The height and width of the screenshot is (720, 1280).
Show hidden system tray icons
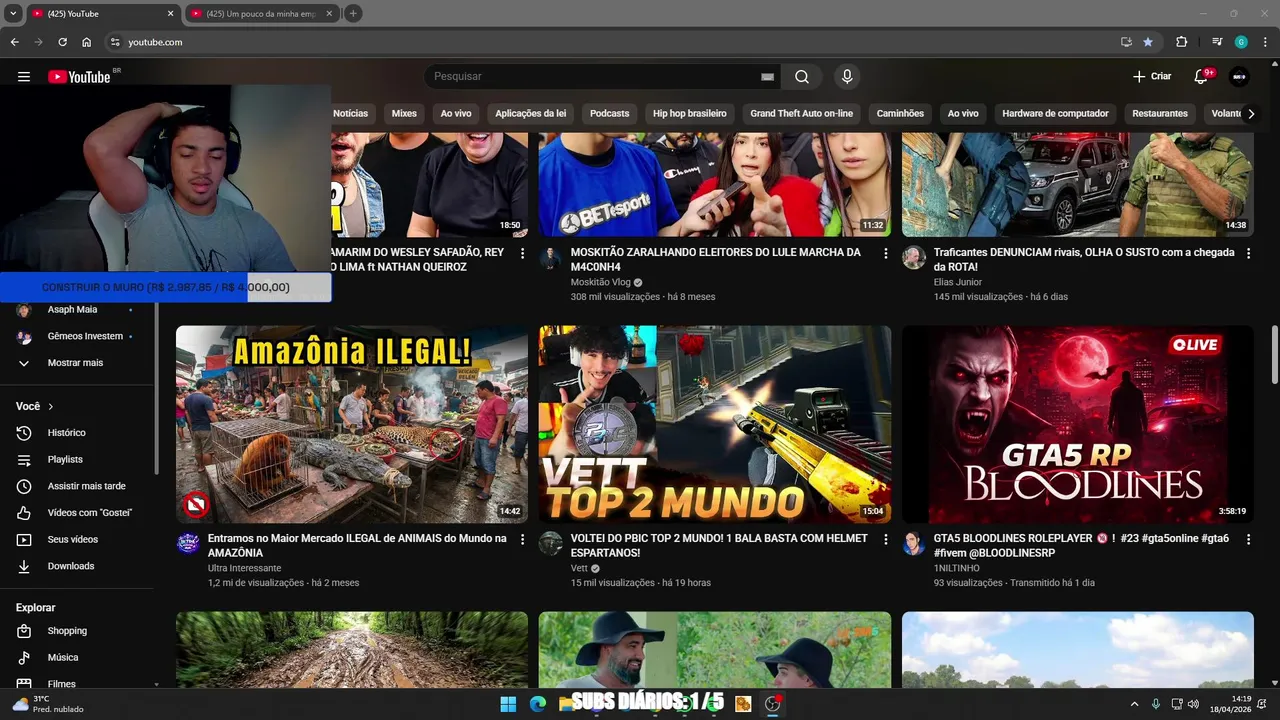click(1134, 704)
